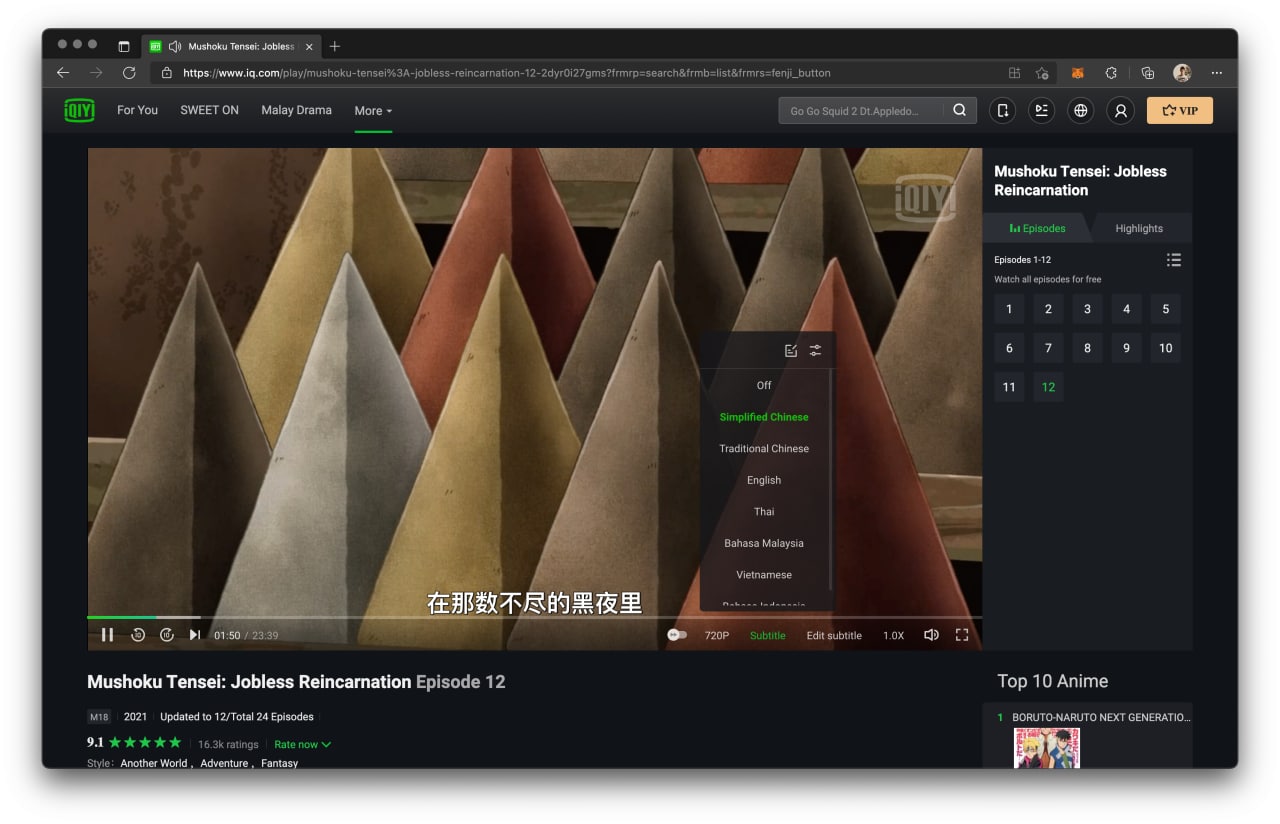Open the watch history icon
The height and width of the screenshot is (824, 1280).
(x=1041, y=111)
